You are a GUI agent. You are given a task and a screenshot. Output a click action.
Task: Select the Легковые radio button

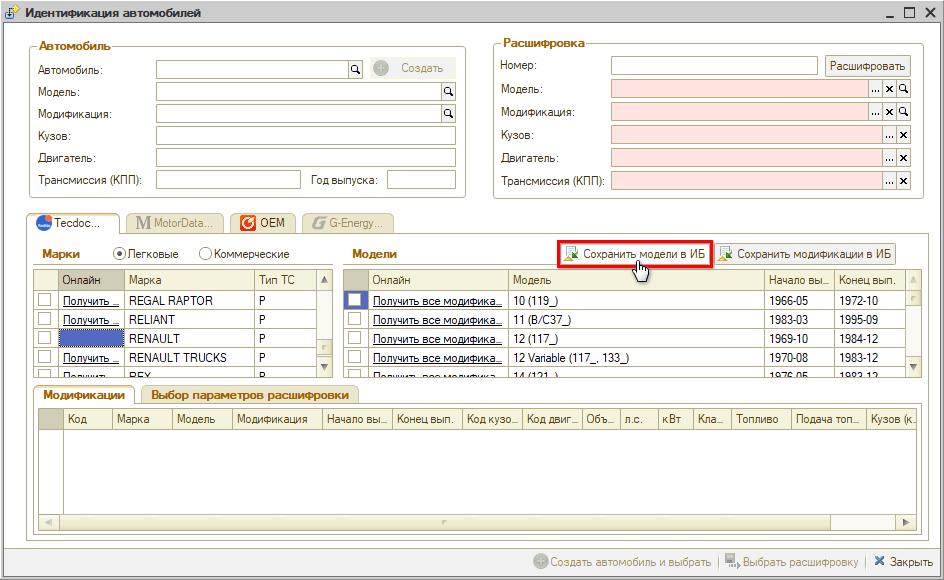120,254
